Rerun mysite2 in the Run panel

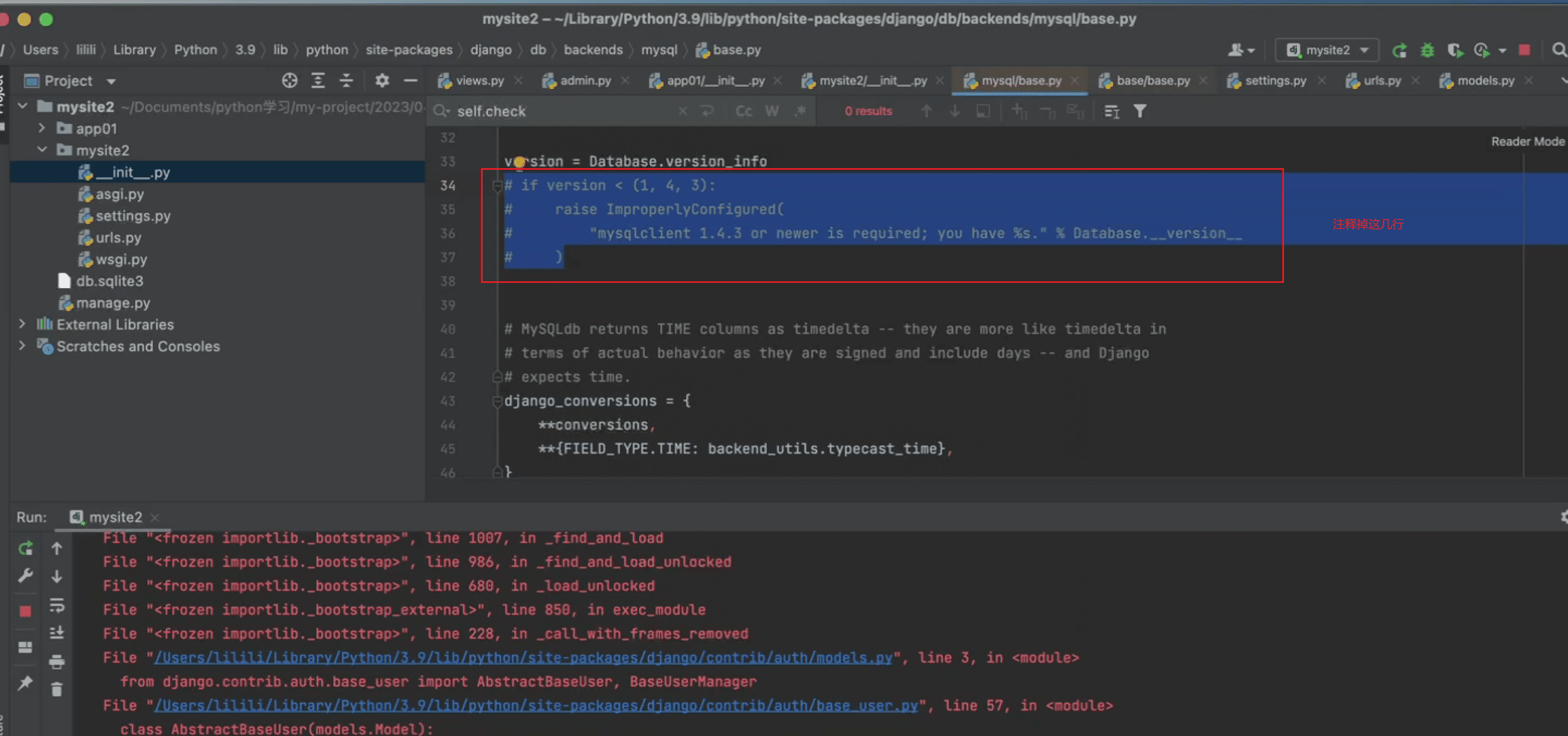26,548
